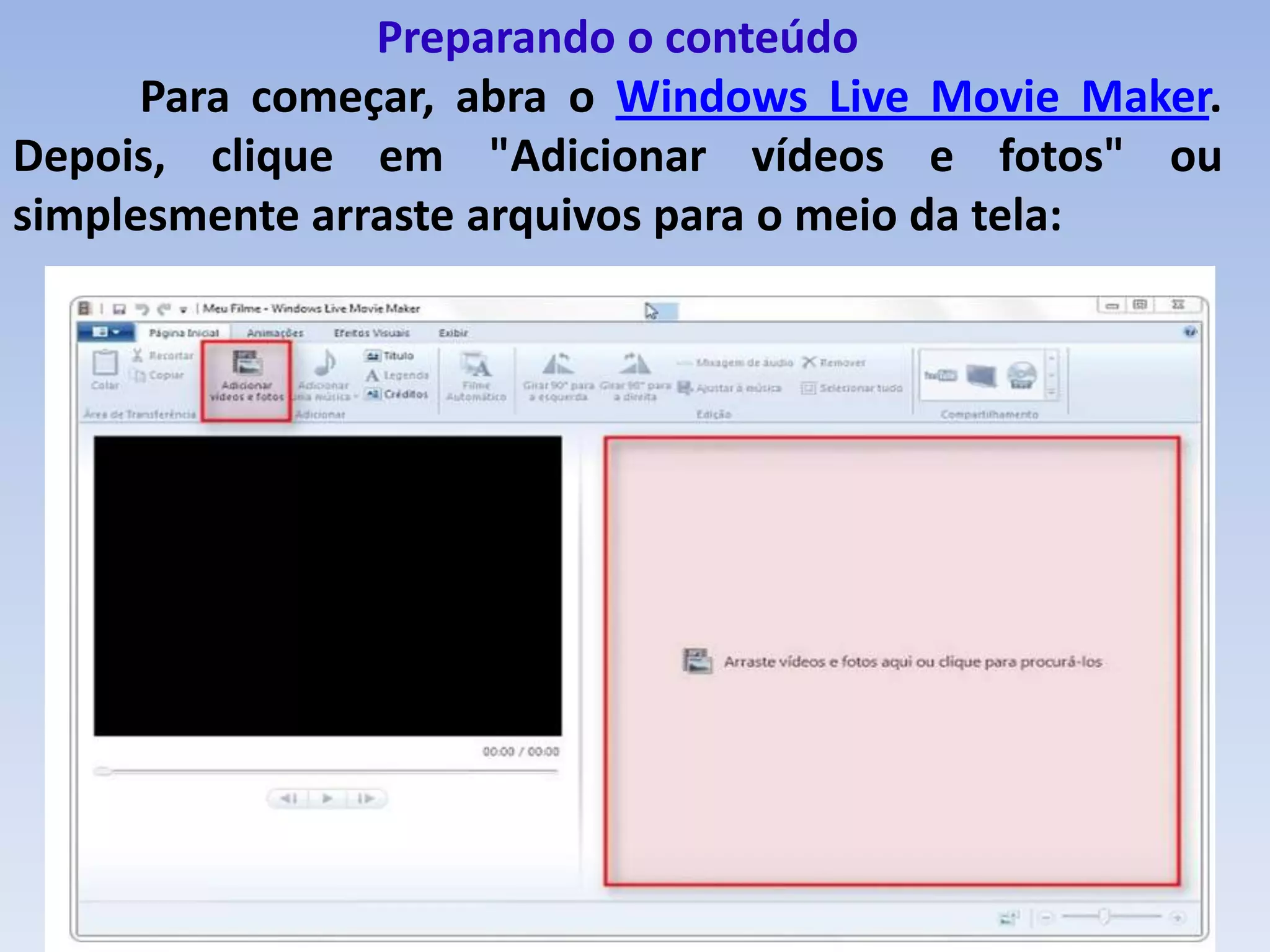Select the Título option
1270x952 pixels.
point(389,356)
